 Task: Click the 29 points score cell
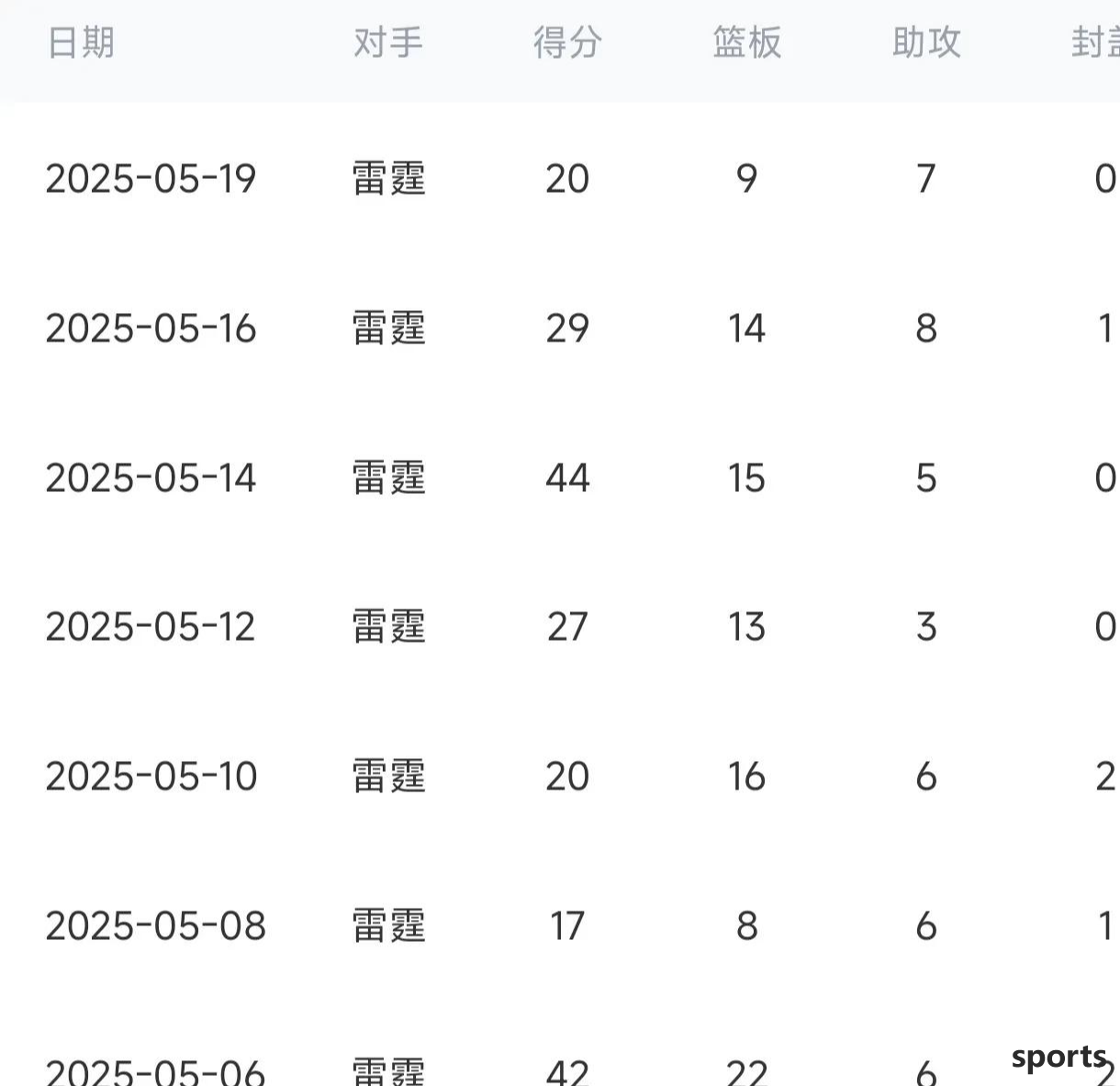[567, 328]
